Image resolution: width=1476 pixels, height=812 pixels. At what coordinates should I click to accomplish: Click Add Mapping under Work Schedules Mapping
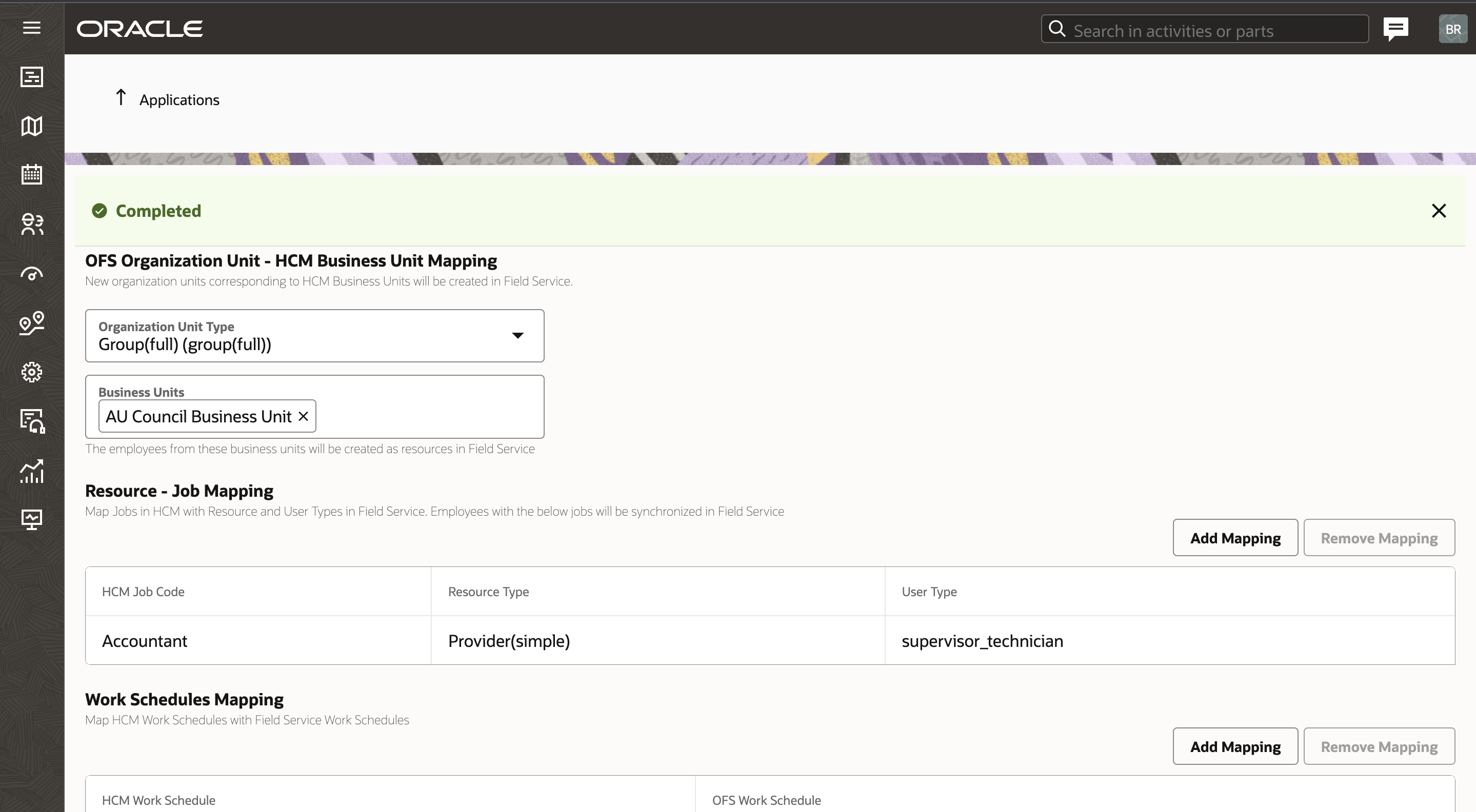(x=1235, y=746)
